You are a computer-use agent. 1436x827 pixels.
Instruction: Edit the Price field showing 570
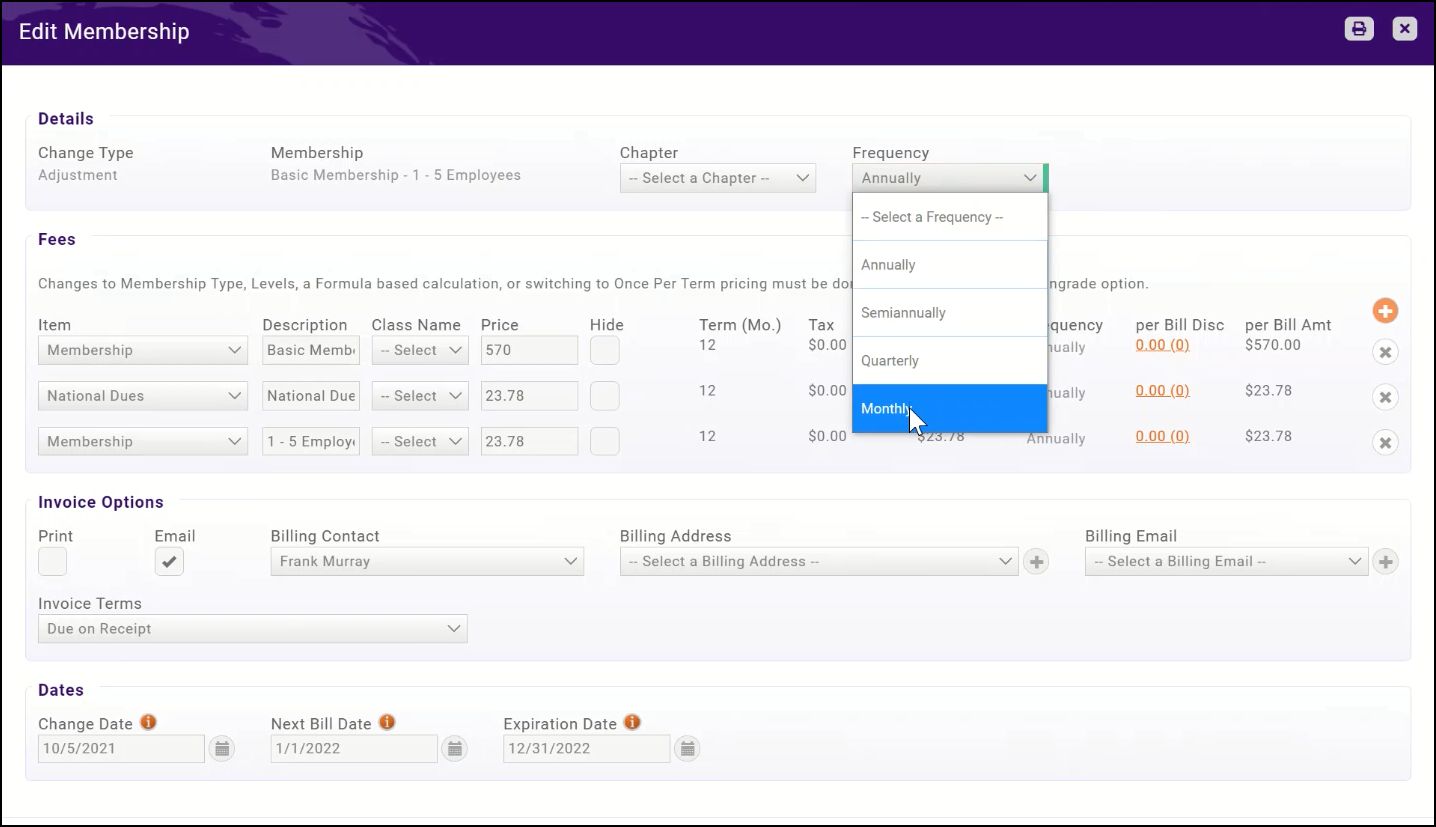click(x=529, y=349)
